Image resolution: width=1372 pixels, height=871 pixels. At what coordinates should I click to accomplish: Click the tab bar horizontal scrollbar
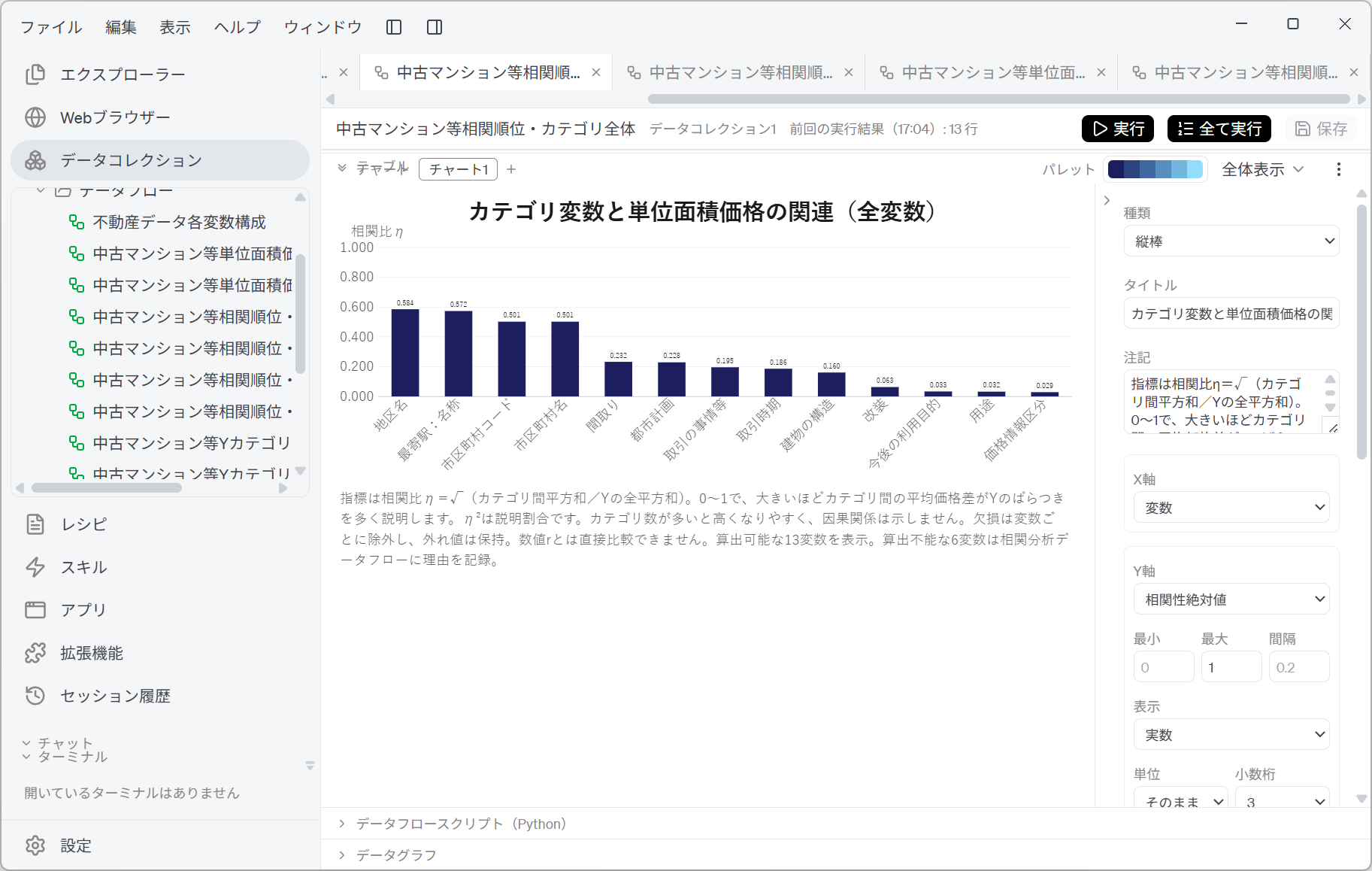(998, 99)
